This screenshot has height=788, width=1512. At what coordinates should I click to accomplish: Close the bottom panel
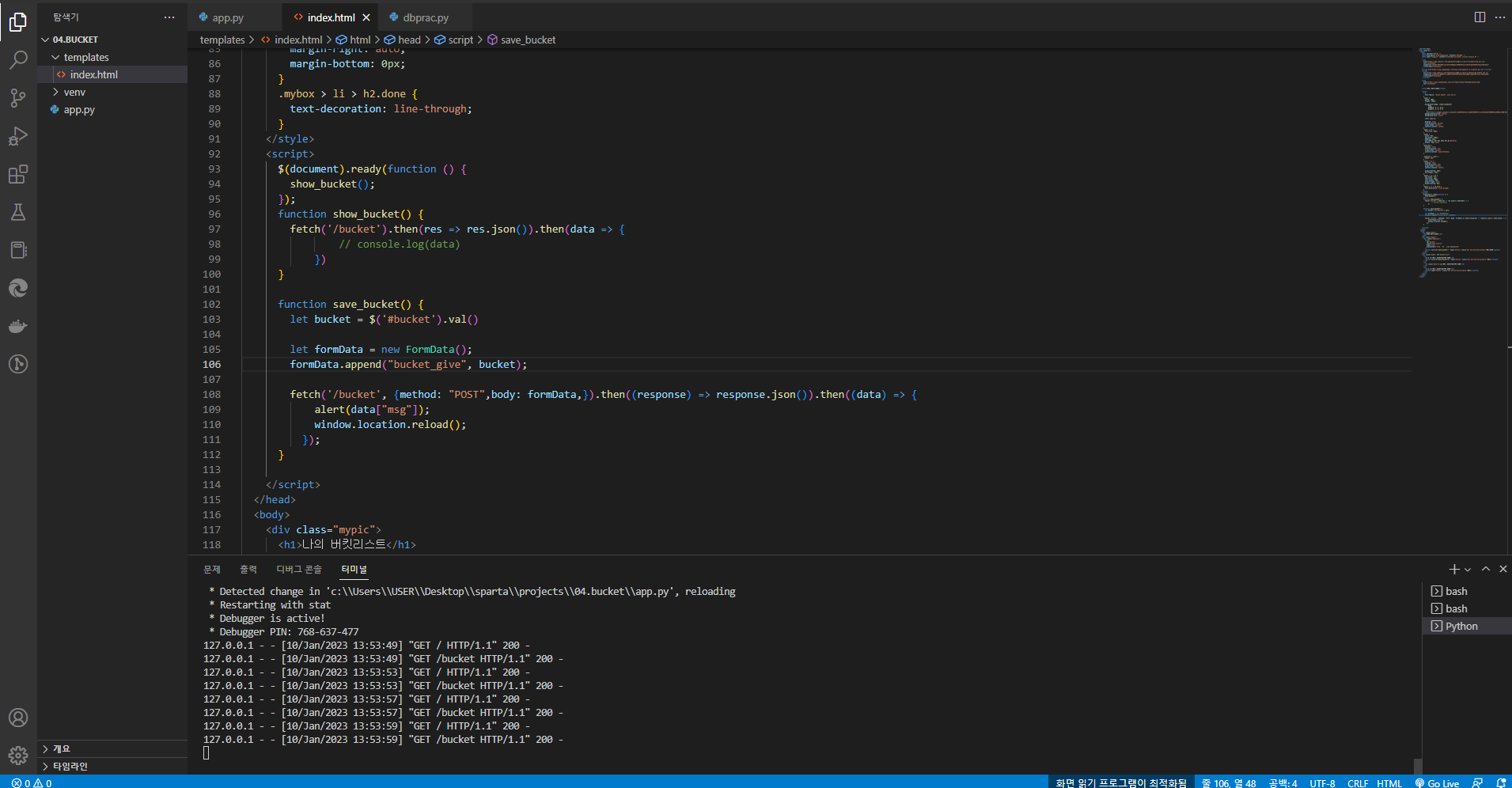(x=1503, y=570)
